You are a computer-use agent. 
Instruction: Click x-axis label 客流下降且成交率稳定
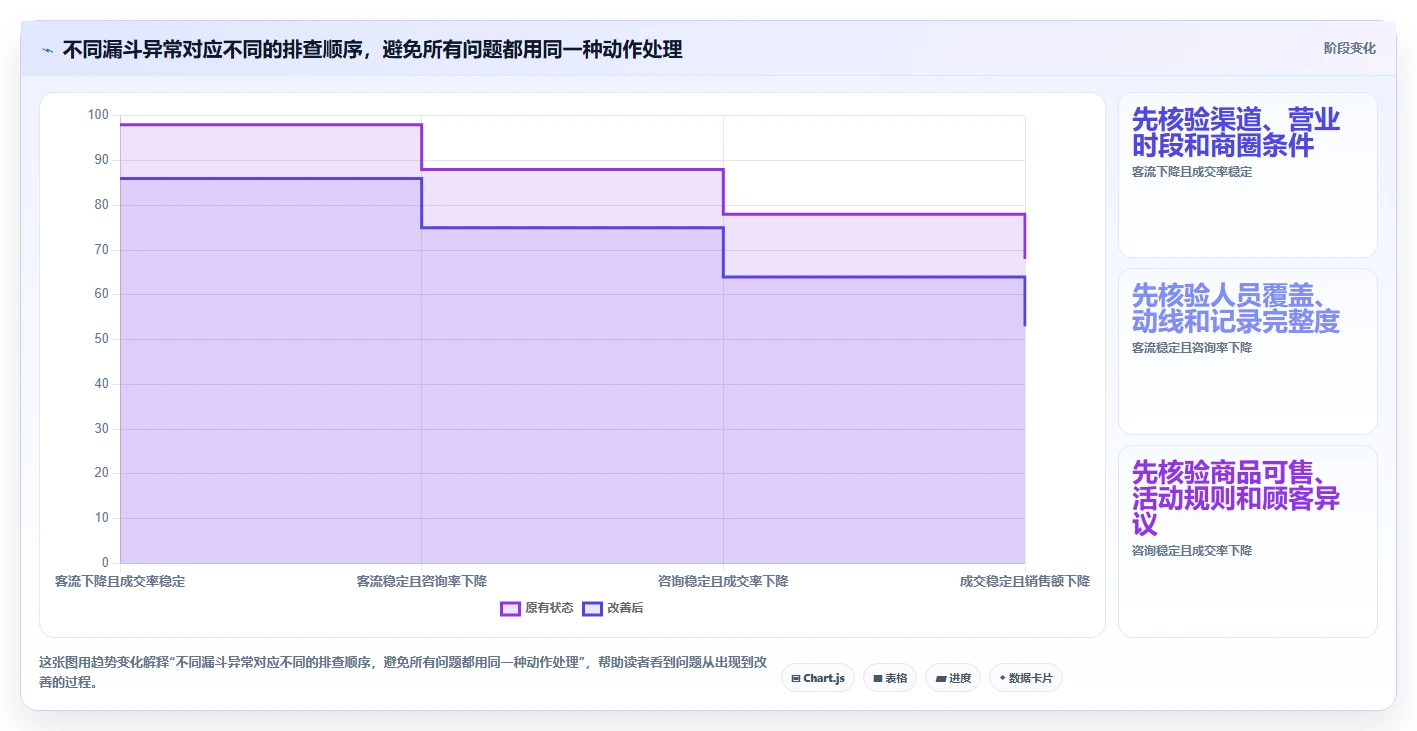(x=120, y=581)
